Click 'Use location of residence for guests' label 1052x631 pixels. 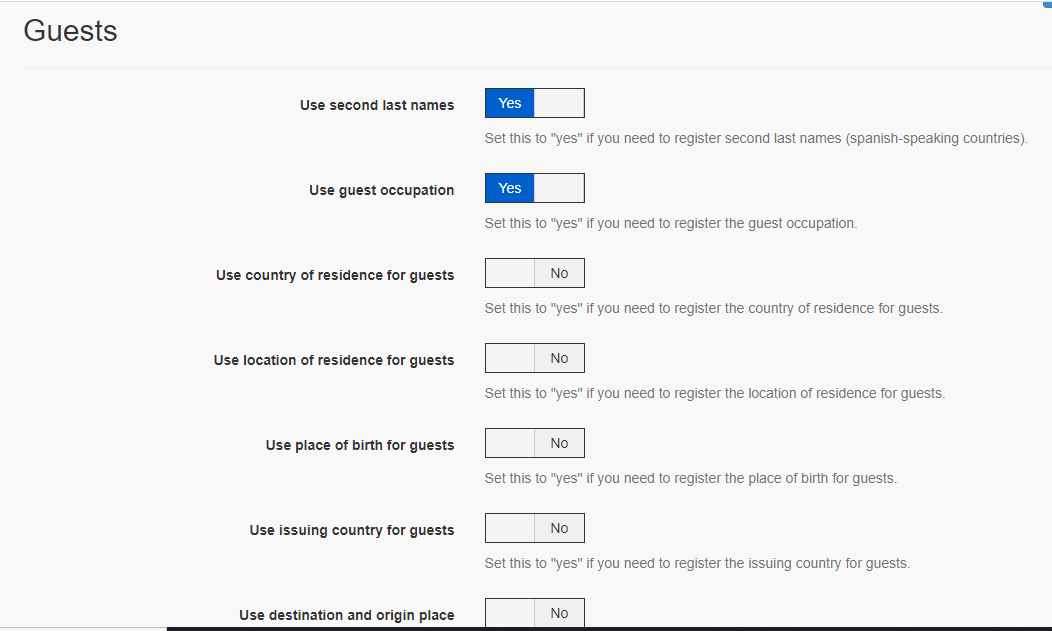pos(333,360)
